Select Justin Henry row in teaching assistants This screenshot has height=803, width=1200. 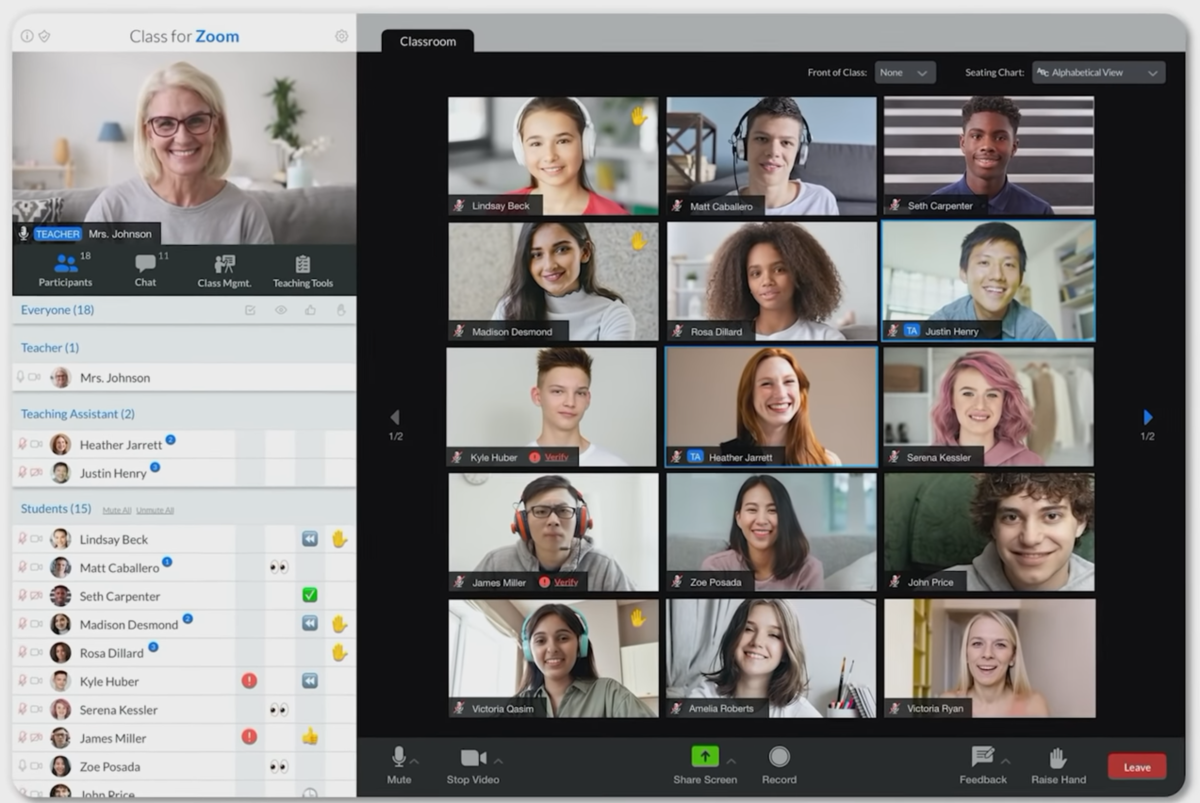[x=184, y=473]
